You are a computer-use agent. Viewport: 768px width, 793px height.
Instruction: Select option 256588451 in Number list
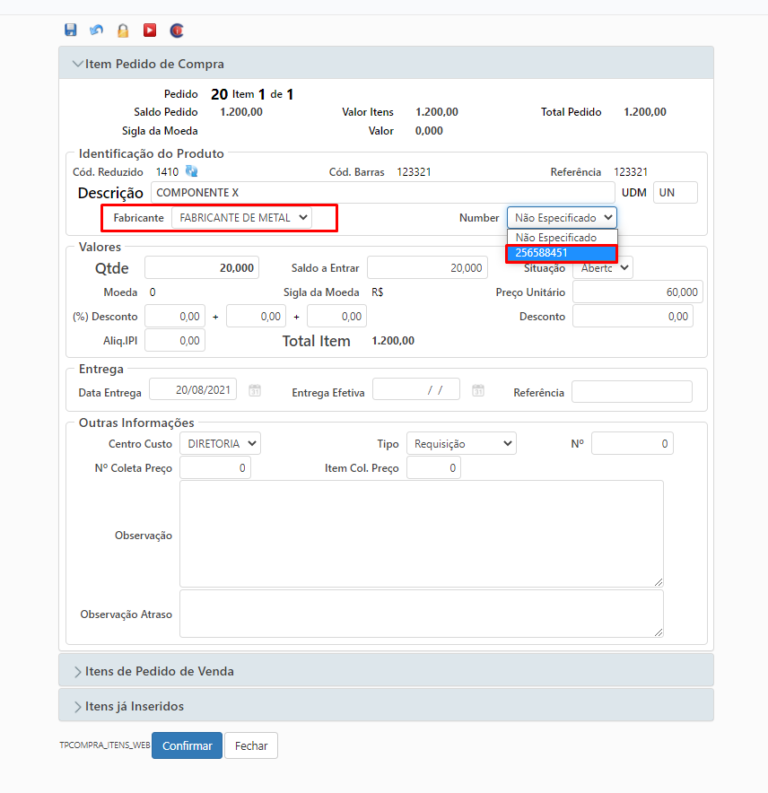click(x=561, y=253)
